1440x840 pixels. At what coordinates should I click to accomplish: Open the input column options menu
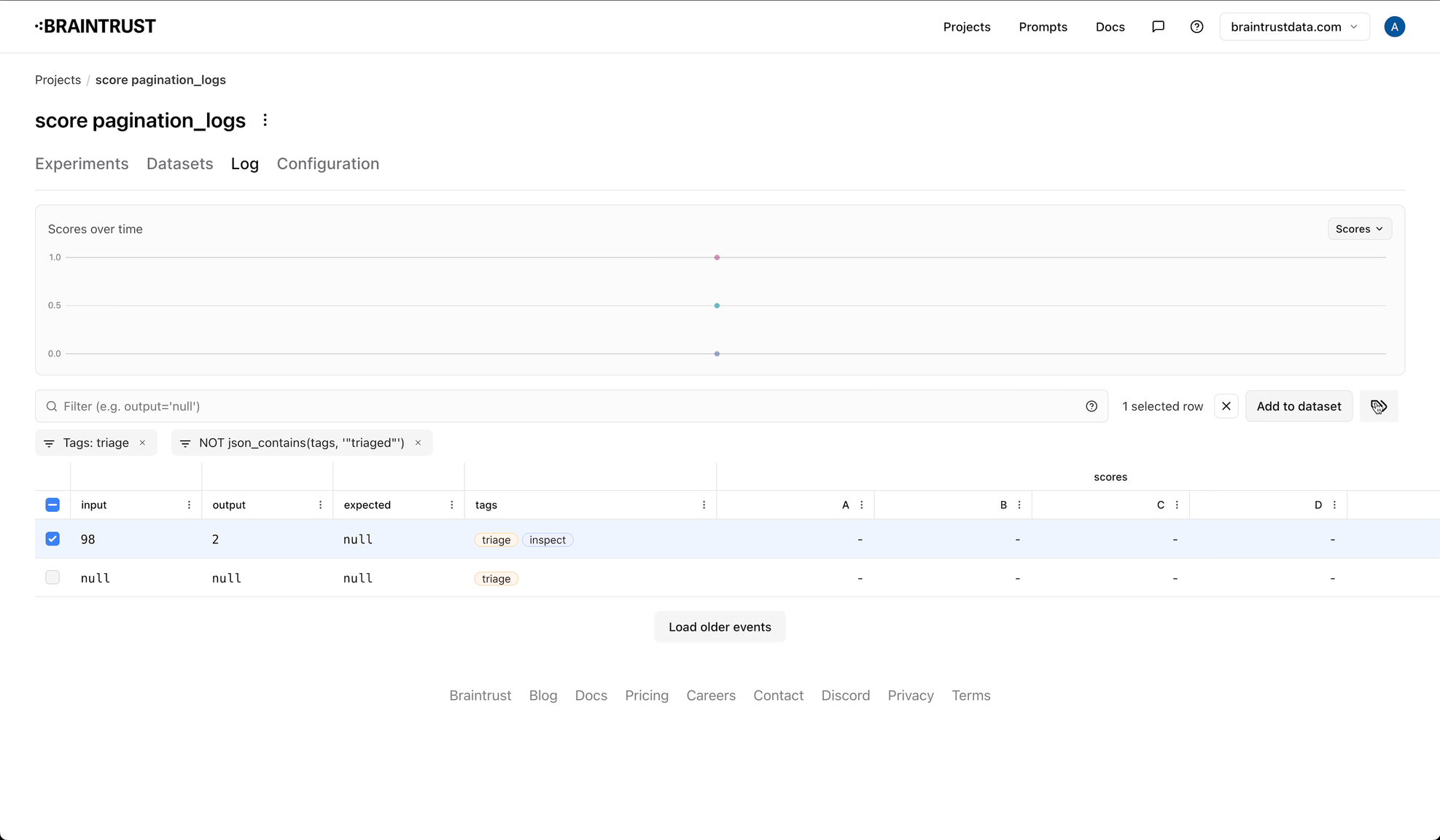click(x=189, y=505)
